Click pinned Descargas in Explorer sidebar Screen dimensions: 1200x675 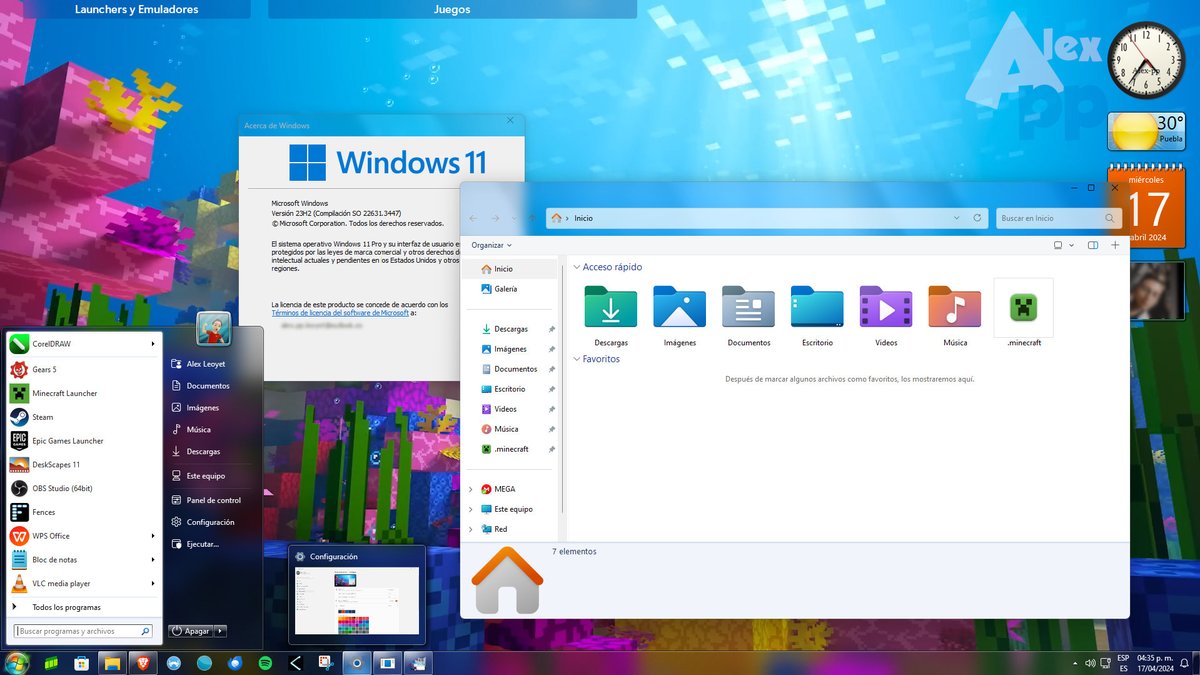511,329
